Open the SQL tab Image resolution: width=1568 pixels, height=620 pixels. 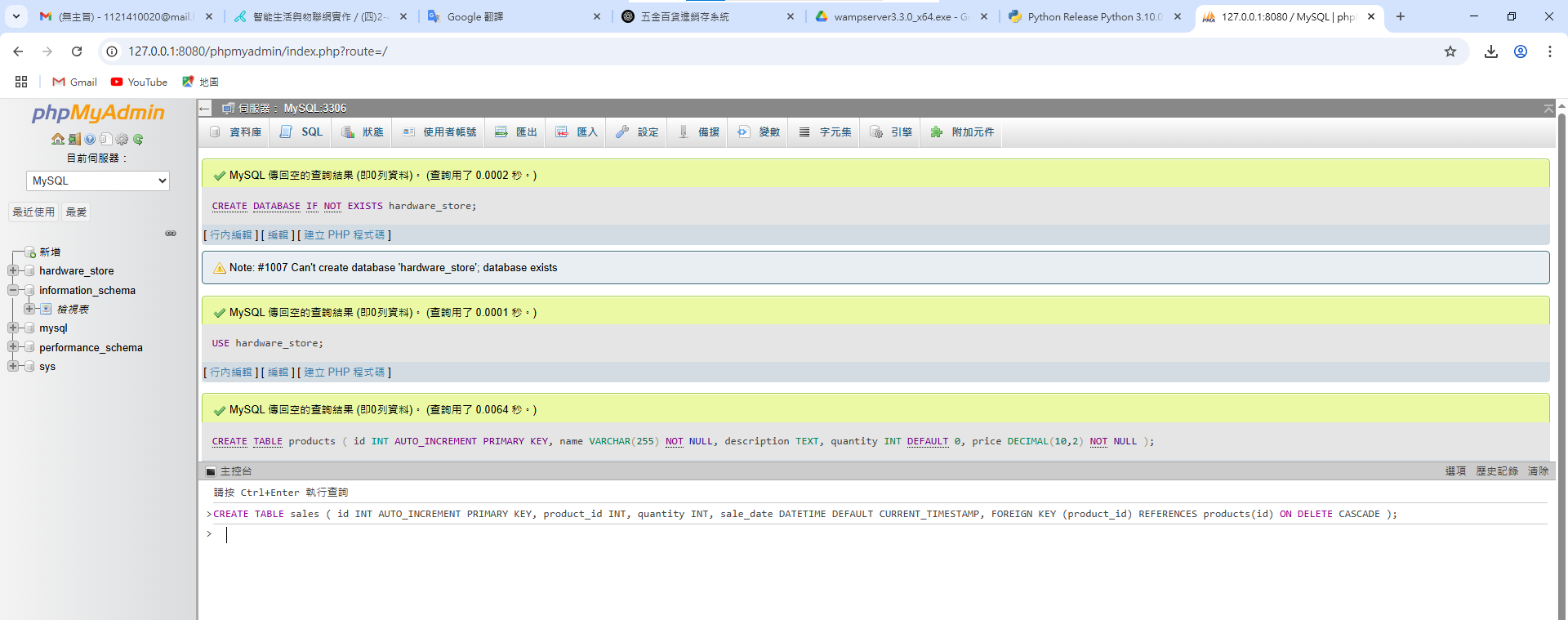point(301,132)
